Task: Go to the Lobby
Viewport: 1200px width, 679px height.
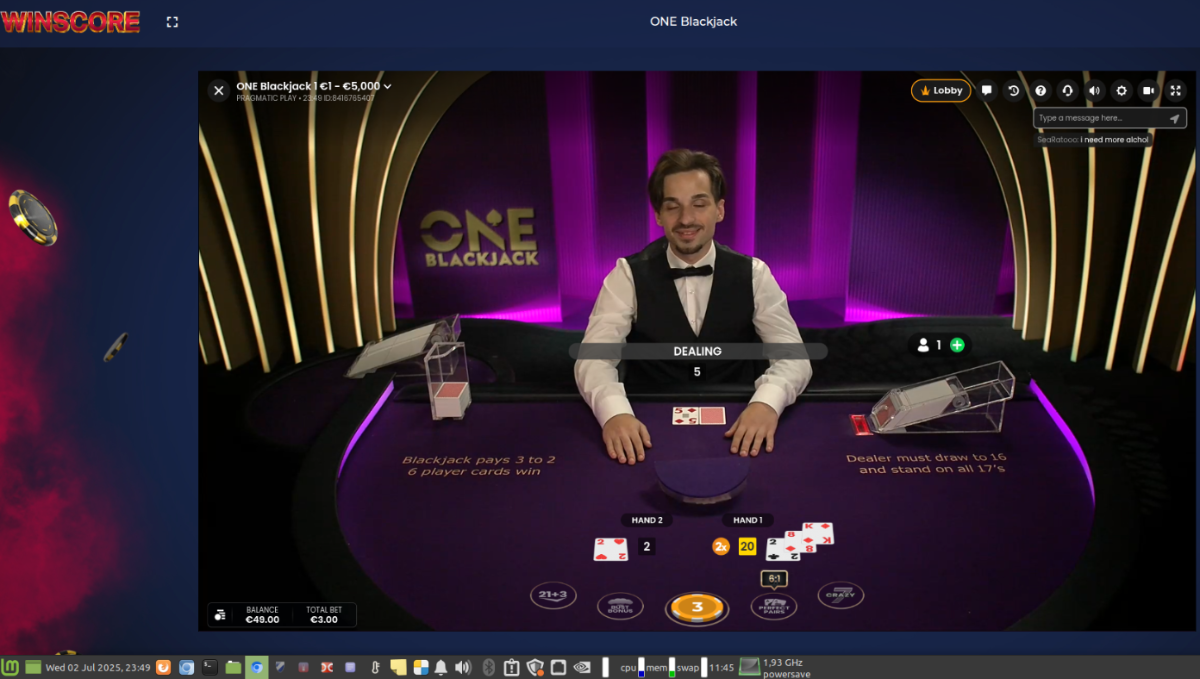Action: point(941,91)
